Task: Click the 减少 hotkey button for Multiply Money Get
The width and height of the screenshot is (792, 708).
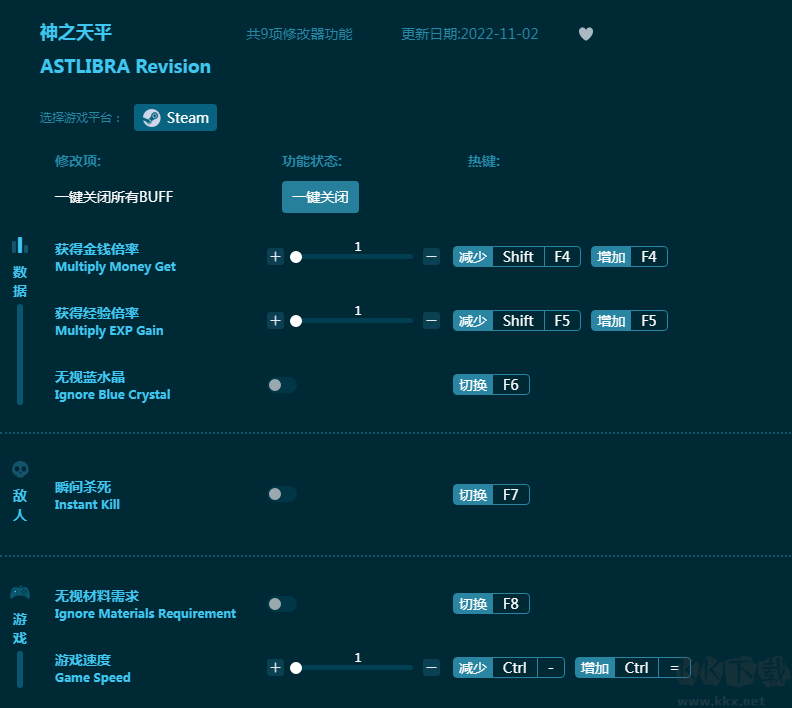Action: 473,257
